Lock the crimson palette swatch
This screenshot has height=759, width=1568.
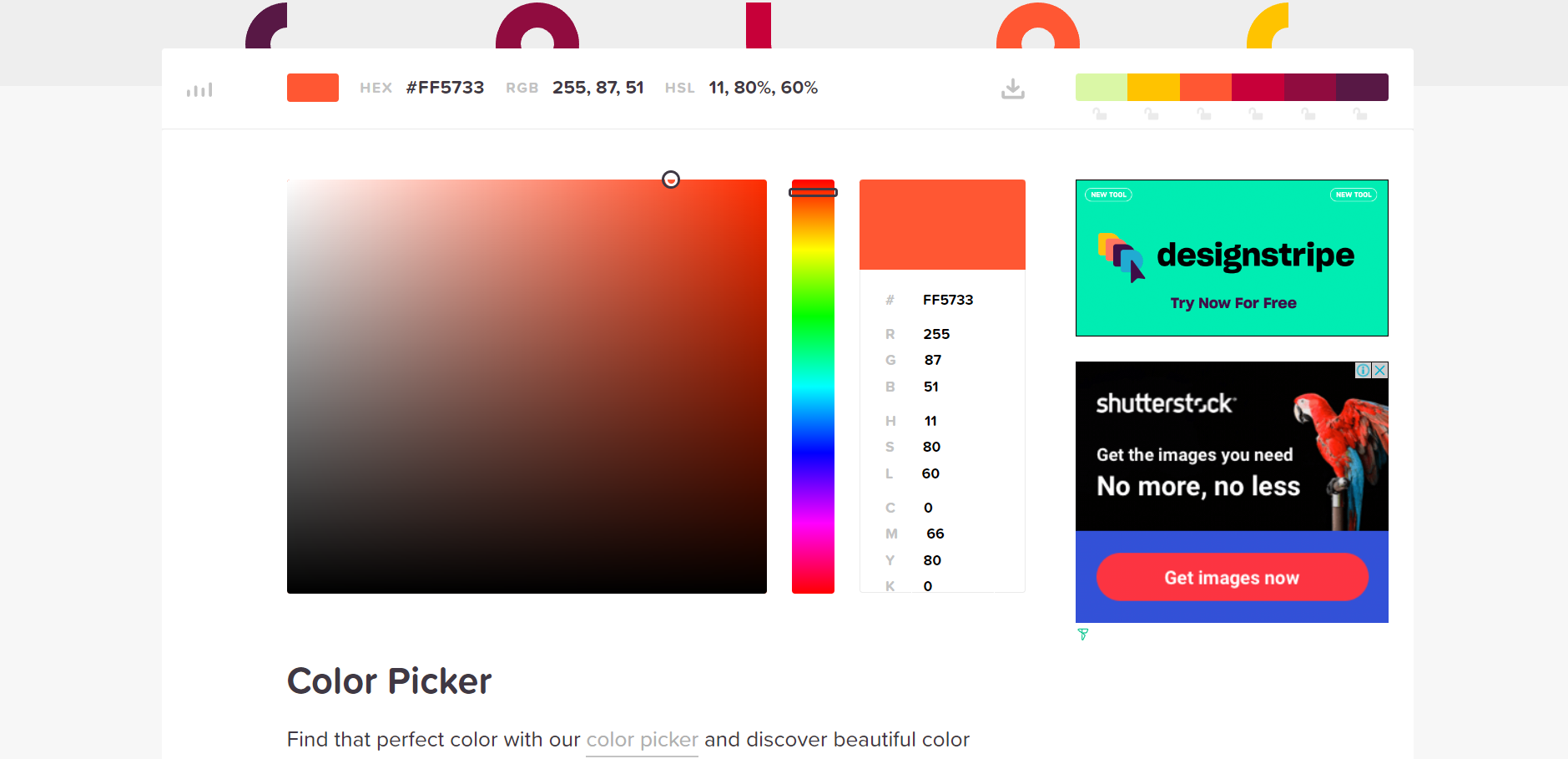pyautogui.click(x=1257, y=114)
